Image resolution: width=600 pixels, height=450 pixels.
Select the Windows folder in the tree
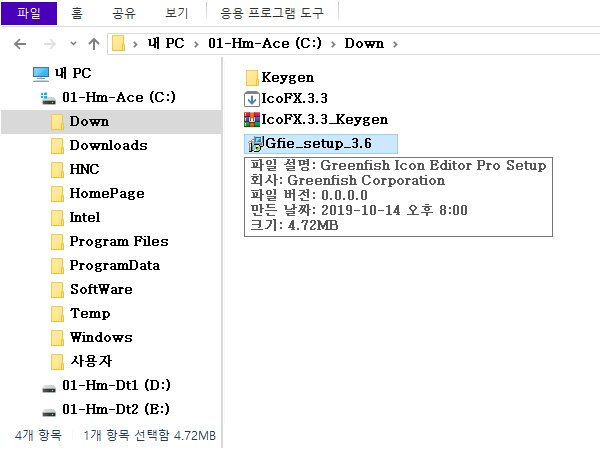[x=101, y=338]
